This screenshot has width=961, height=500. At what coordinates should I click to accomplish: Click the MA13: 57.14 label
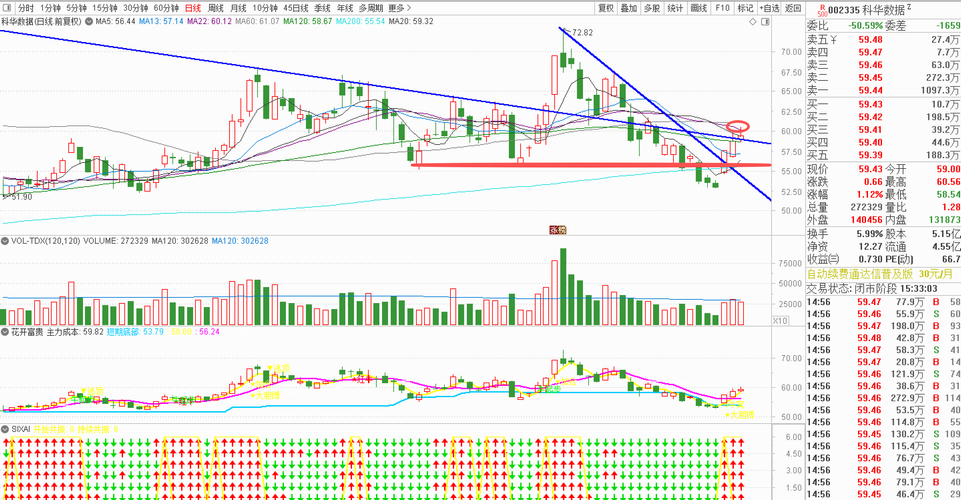(x=161, y=21)
